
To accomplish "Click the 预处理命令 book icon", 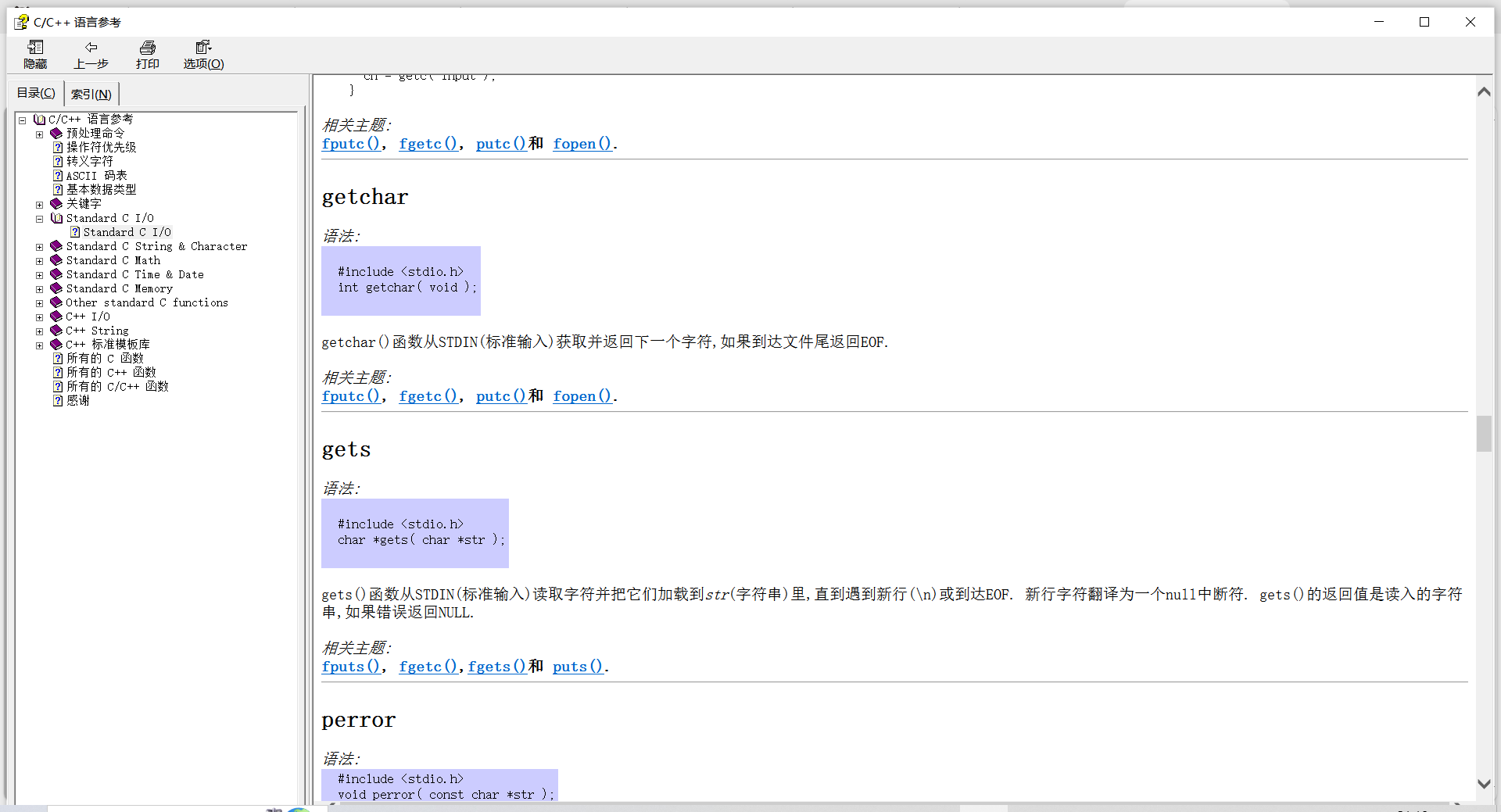I will tap(56, 134).
